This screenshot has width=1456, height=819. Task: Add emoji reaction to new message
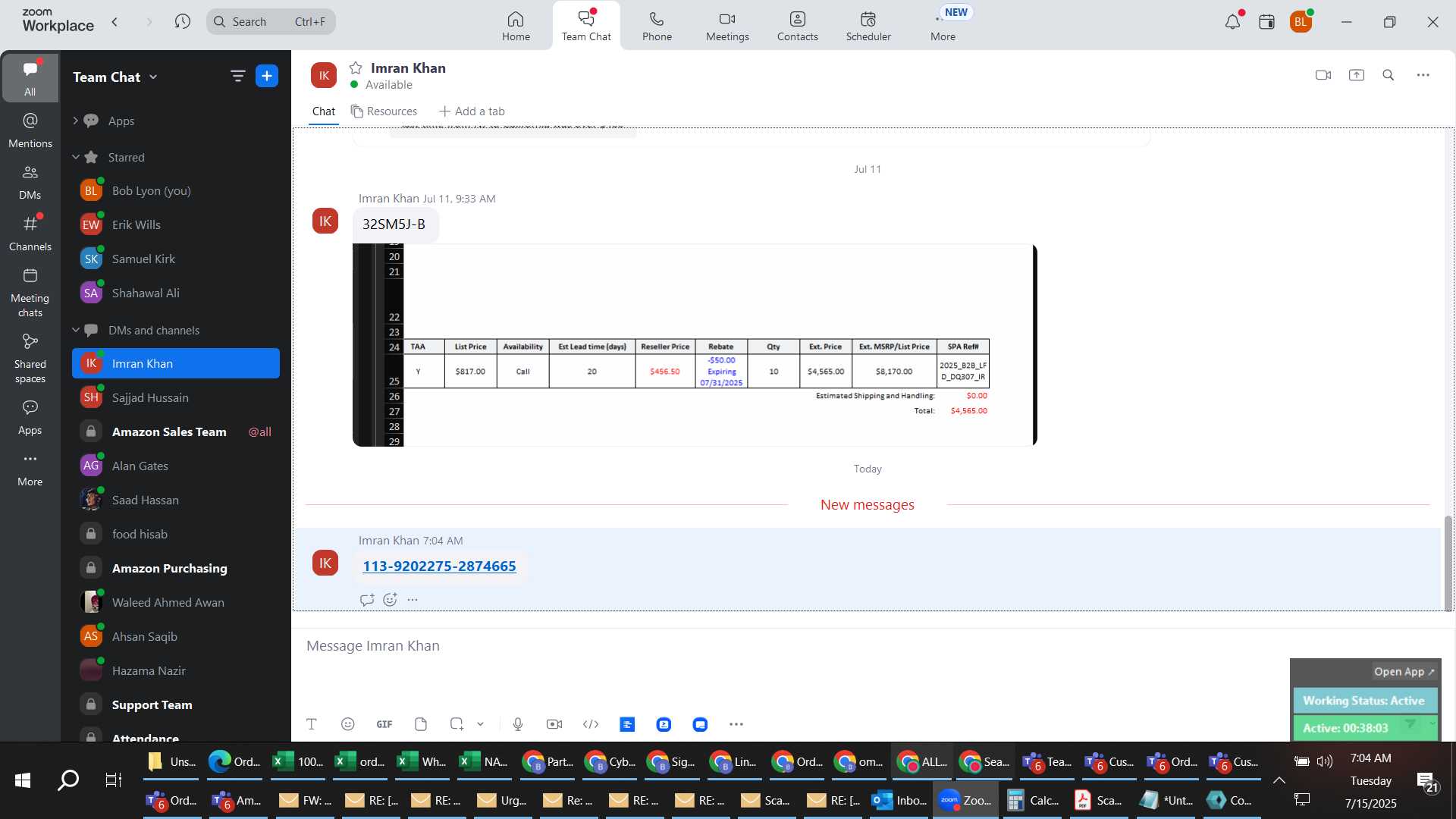click(390, 600)
